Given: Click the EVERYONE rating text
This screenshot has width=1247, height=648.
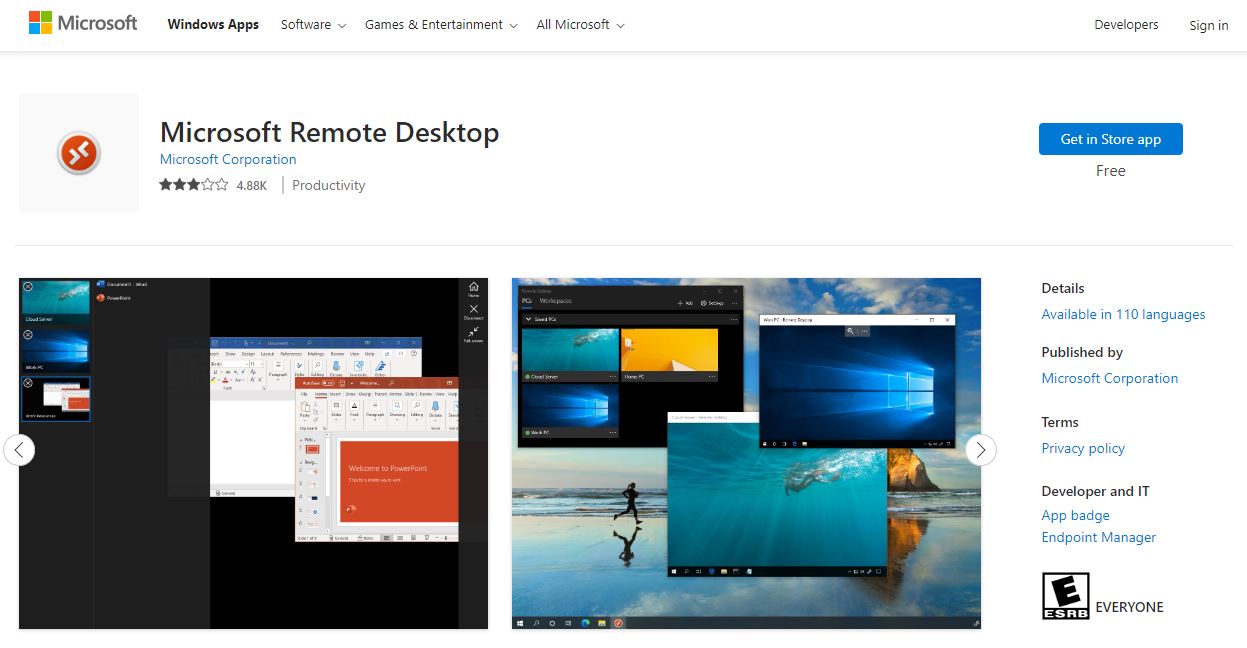Looking at the screenshot, I should [1129, 607].
